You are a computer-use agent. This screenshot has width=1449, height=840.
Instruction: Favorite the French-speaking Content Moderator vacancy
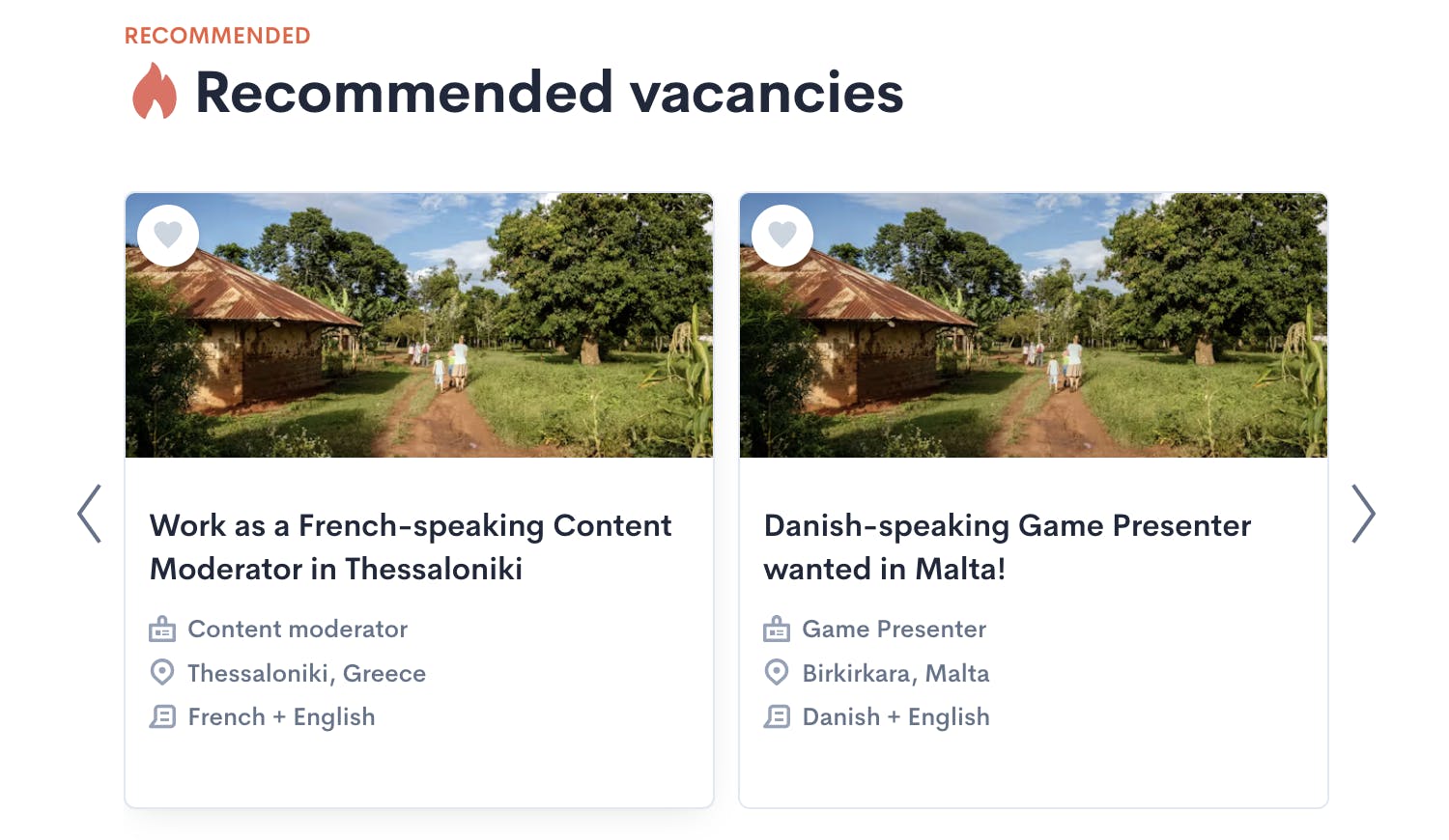coord(168,235)
